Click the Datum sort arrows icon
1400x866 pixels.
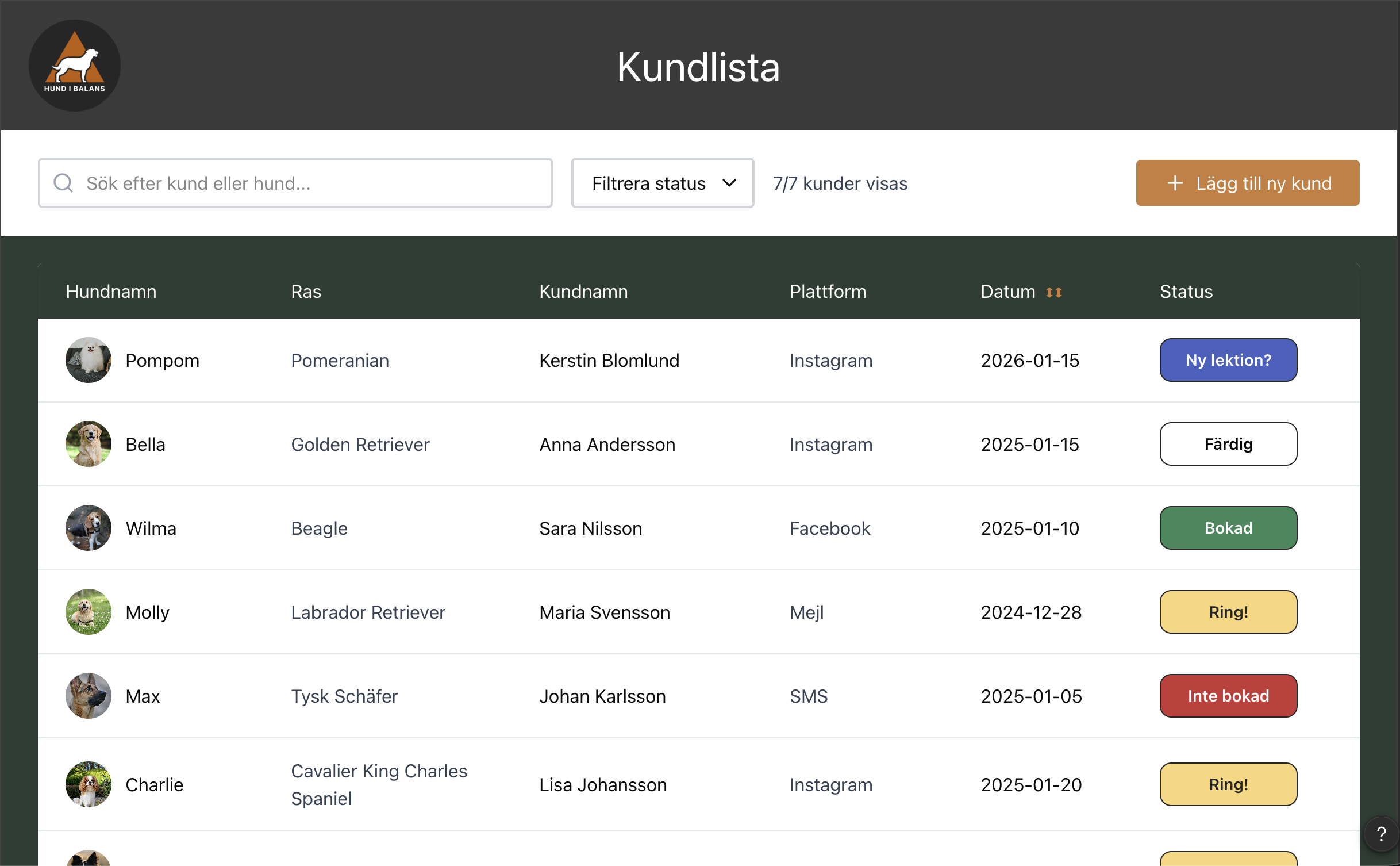coord(1053,293)
